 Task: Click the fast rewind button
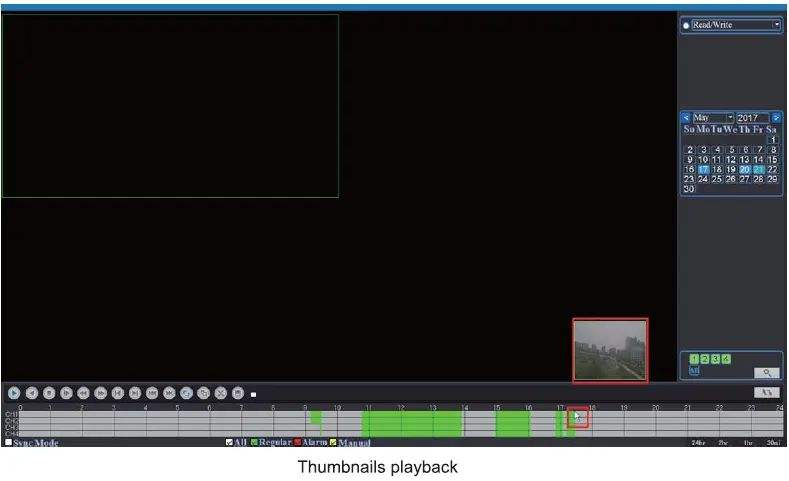(x=84, y=393)
